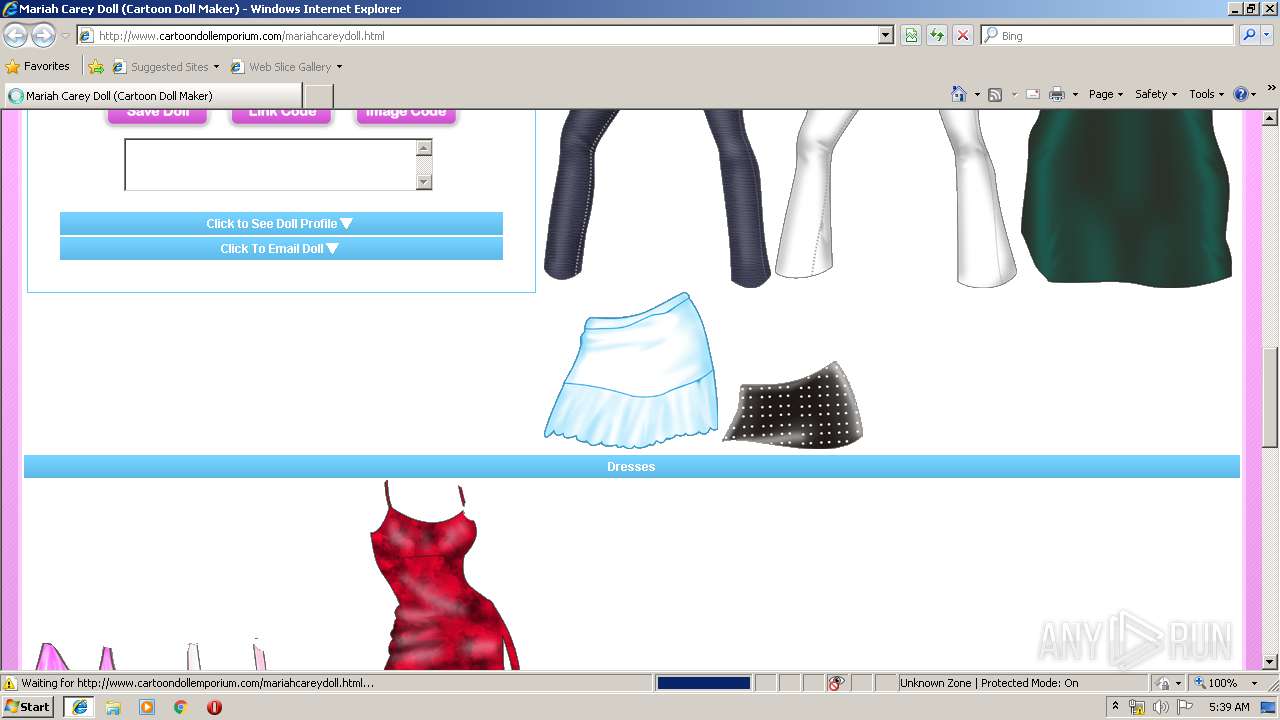Screen dimensions: 1280x720
Task: Click the taskbar clock 5:39 AM
Action: [1229, 707]
